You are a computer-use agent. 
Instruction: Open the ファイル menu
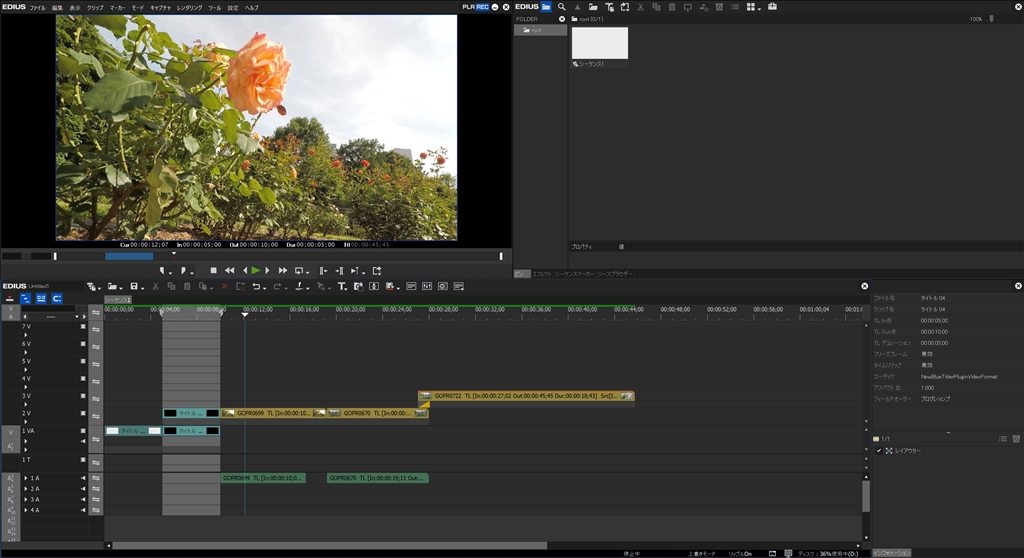coord(38,7)
